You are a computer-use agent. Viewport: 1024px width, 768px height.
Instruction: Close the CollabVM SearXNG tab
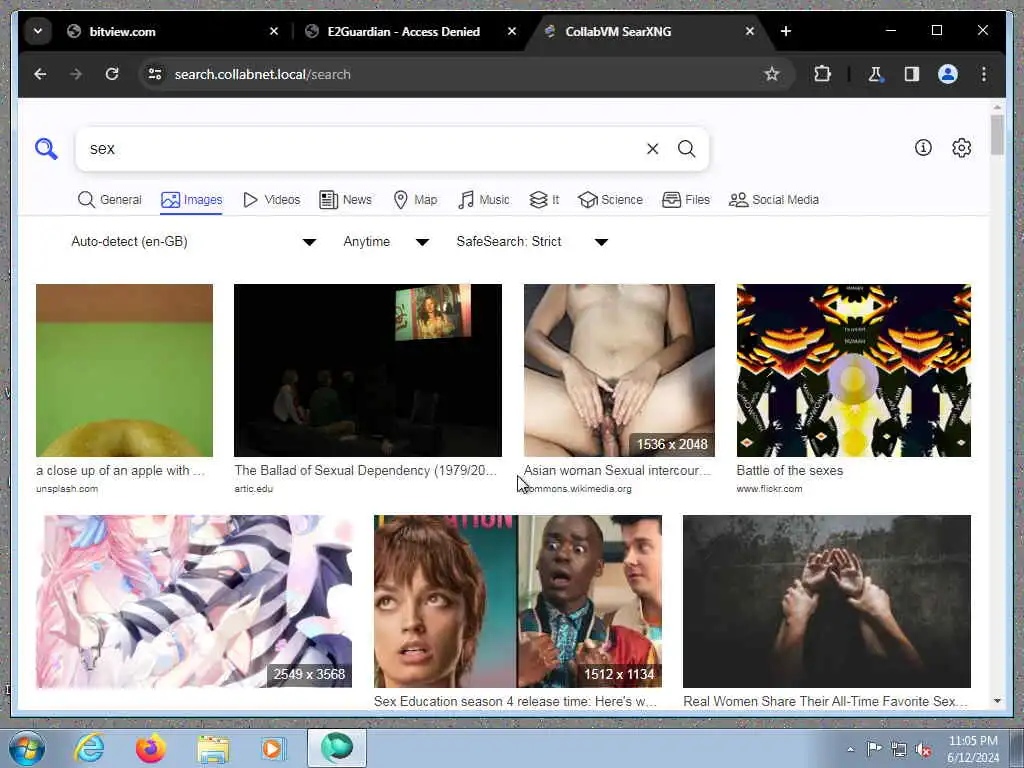pos(750,31)
